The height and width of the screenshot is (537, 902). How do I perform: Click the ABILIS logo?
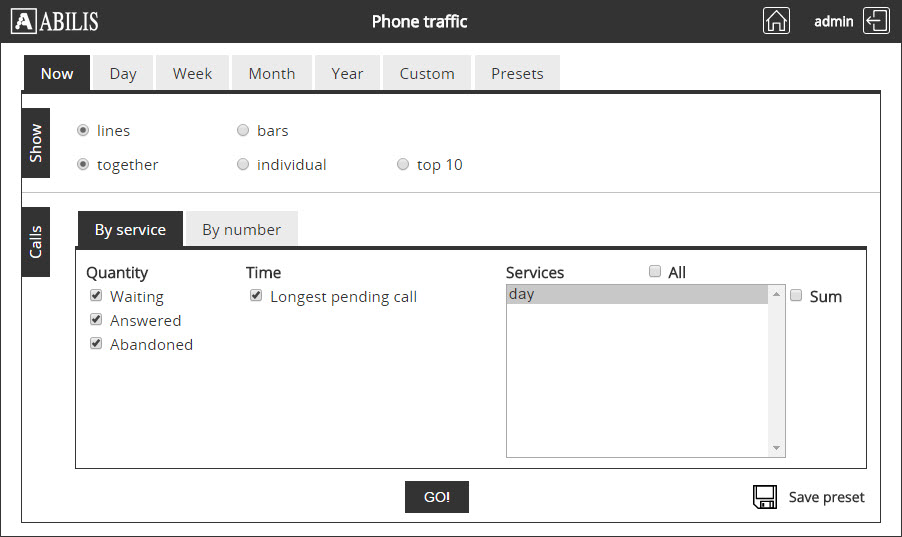[55, 21]
